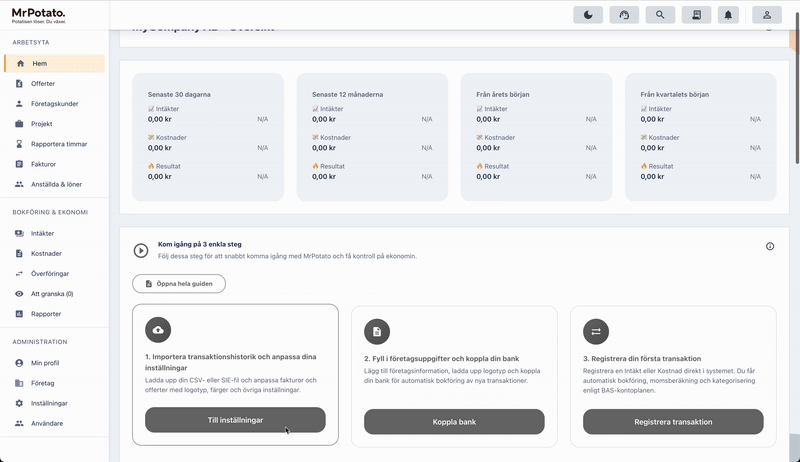The image size is (800, 462).
Task: Click the document icon in step 2
Action: click(x=377, y=331)
